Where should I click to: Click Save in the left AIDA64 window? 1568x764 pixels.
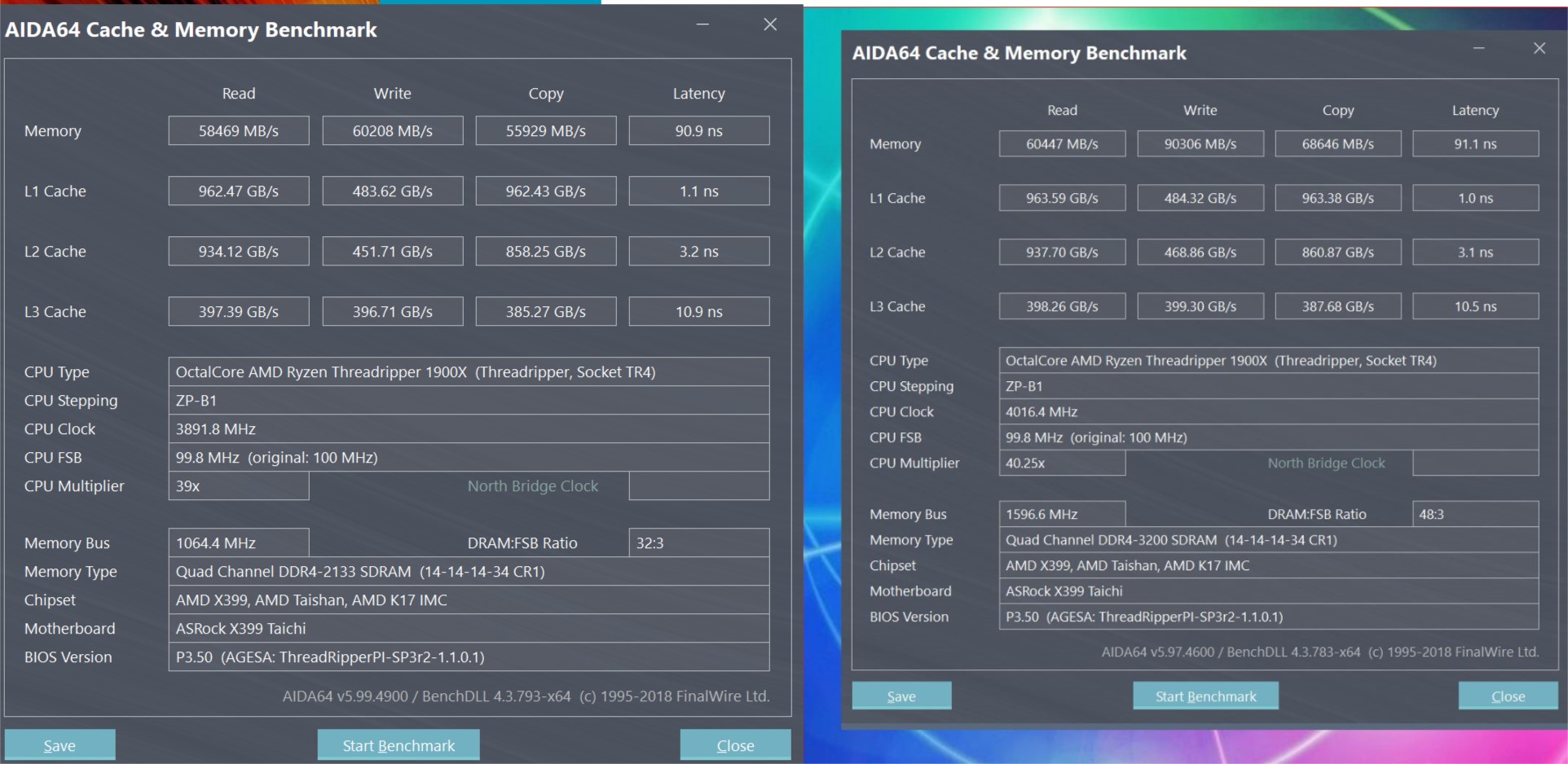click(x=59, y=745)
